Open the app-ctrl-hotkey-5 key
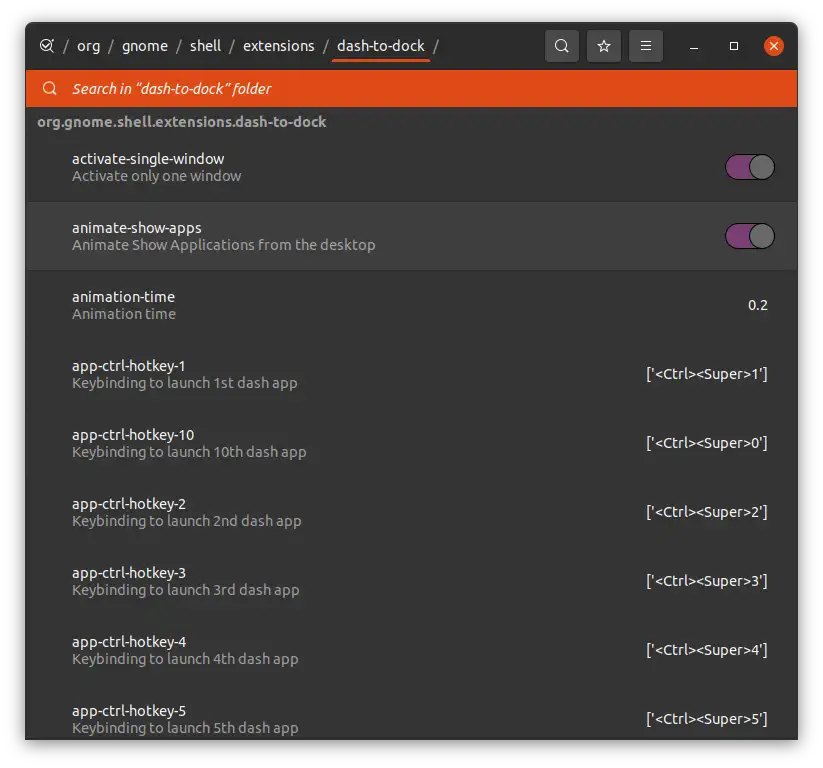This screenshot has height=768, width=823. pyautogui.click(x=412, y=713)
